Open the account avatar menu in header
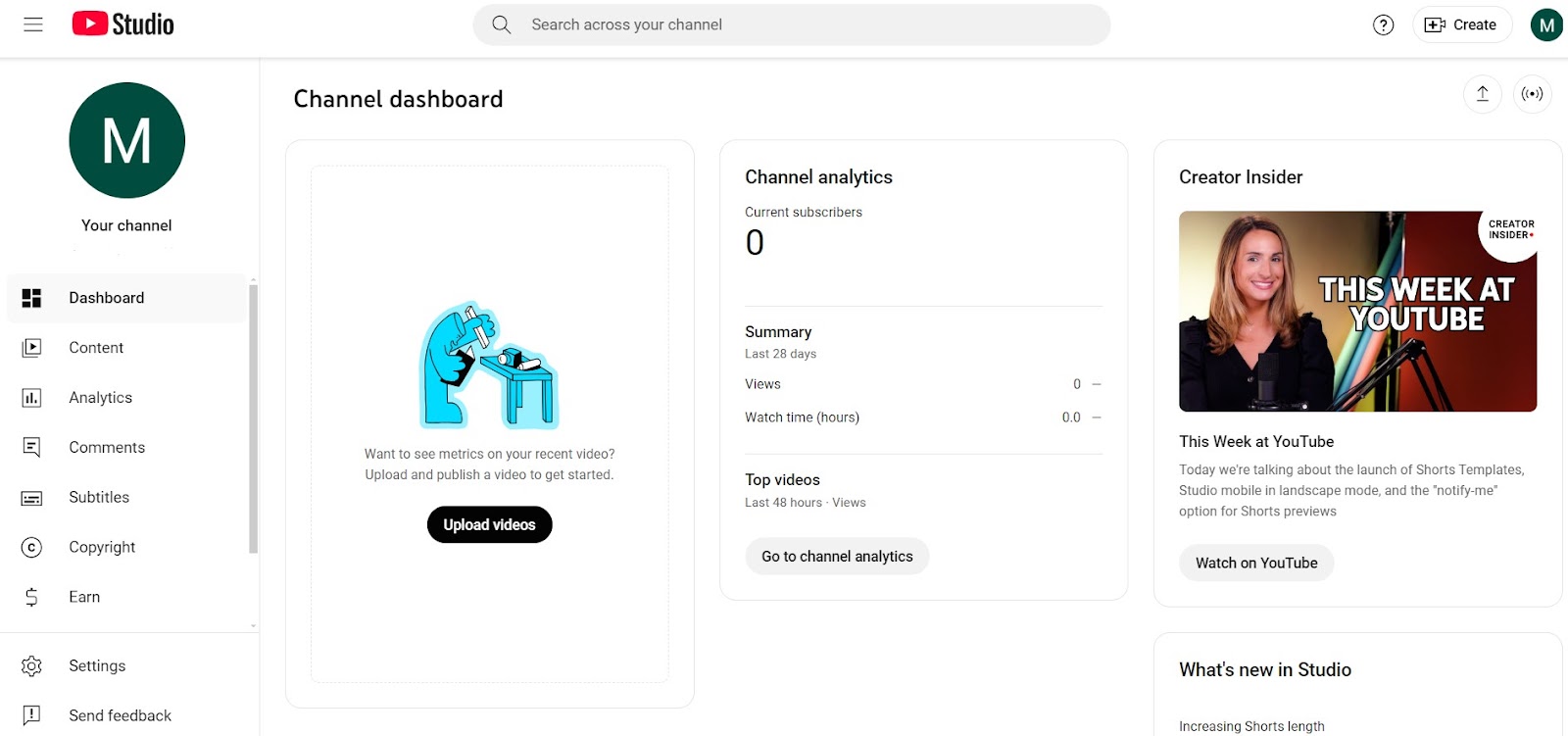Image resolution: width=1568 pixels, height=736 pixels. tap(1546, 25)
